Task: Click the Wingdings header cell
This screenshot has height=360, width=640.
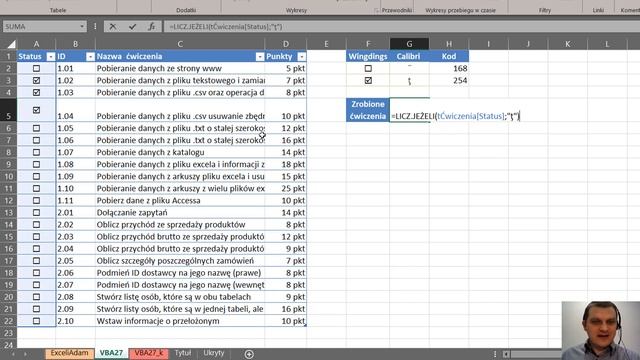Action: [x=368, y=56]
